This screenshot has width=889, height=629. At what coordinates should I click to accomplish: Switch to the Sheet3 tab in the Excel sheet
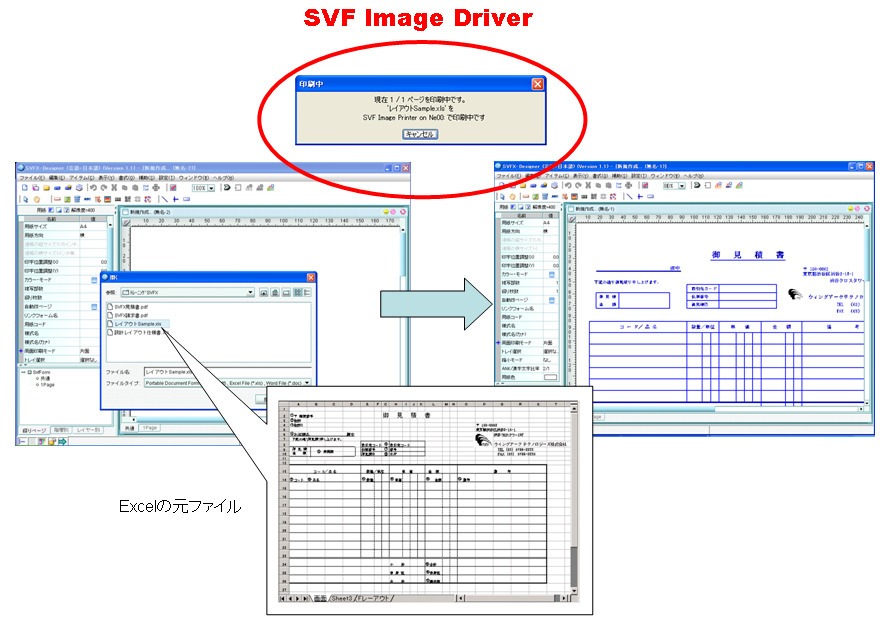click(x=342, y=598)
